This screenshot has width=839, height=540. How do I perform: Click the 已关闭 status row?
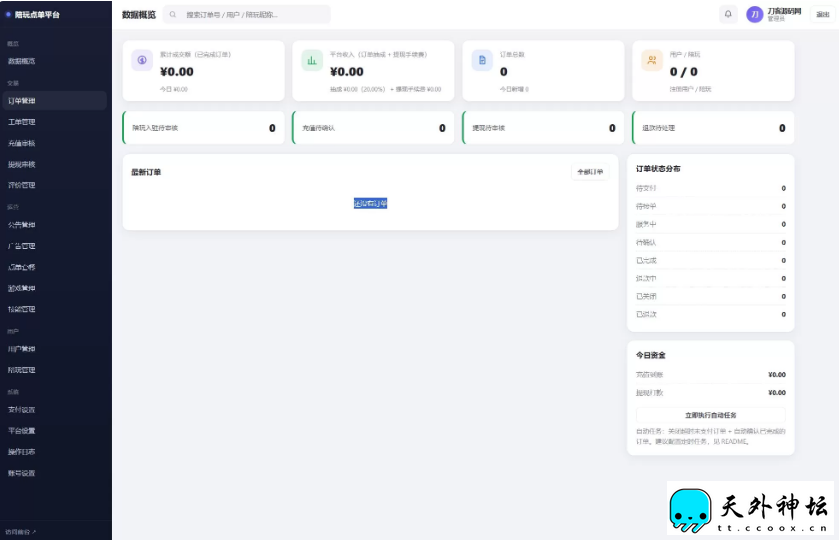pos(711,296)
